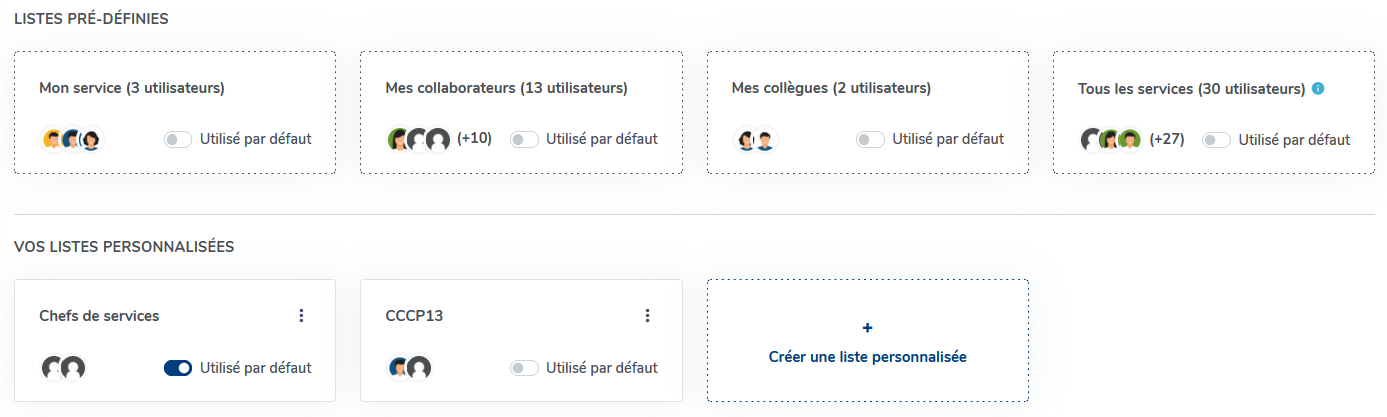
Task: Turn on default for Mes collègues
Action: tap(870, 140)
